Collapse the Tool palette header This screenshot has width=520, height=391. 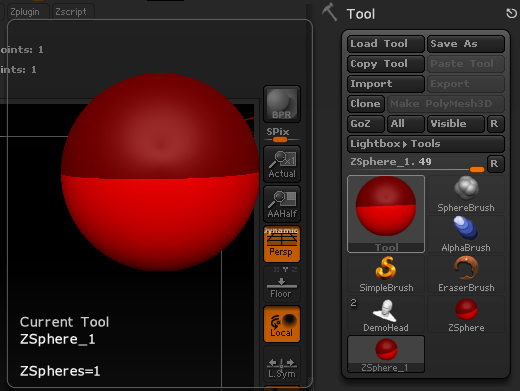pos(361,14)
